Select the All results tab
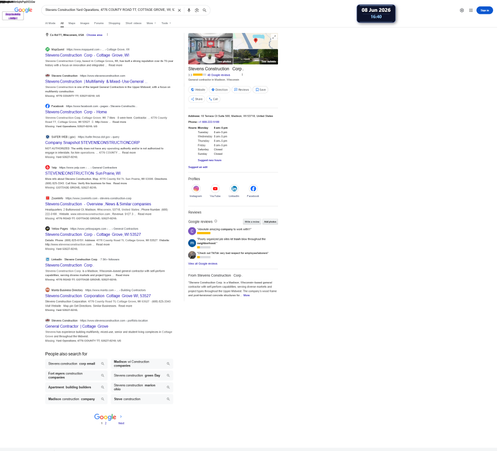Viewport: 500px width, 451px height. tap(62, 23)
